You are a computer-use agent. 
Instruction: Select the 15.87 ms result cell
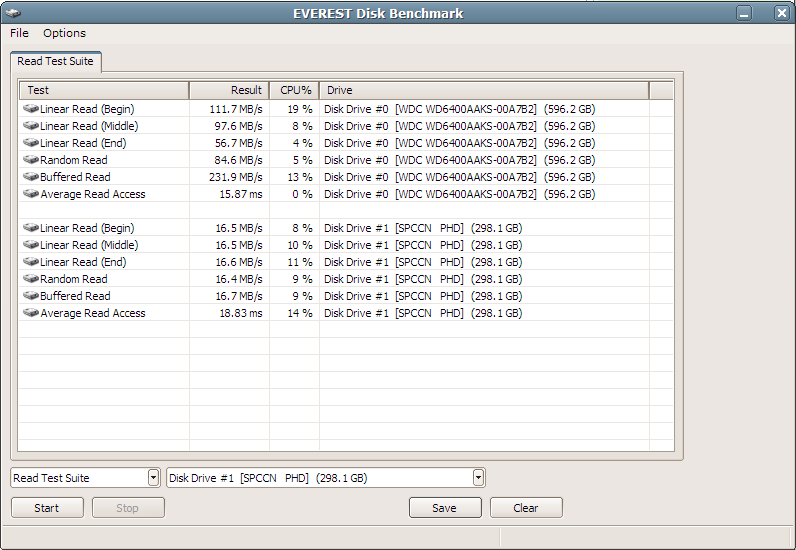coord(241,194)
